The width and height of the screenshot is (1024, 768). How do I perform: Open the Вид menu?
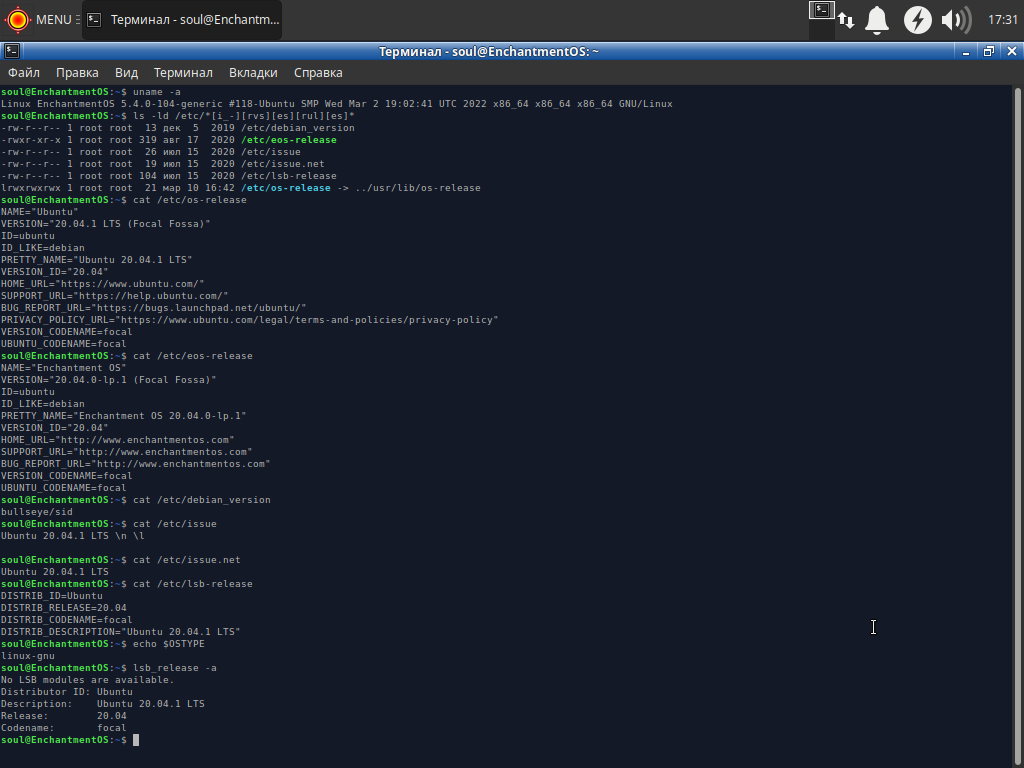(x=126, y=72)
